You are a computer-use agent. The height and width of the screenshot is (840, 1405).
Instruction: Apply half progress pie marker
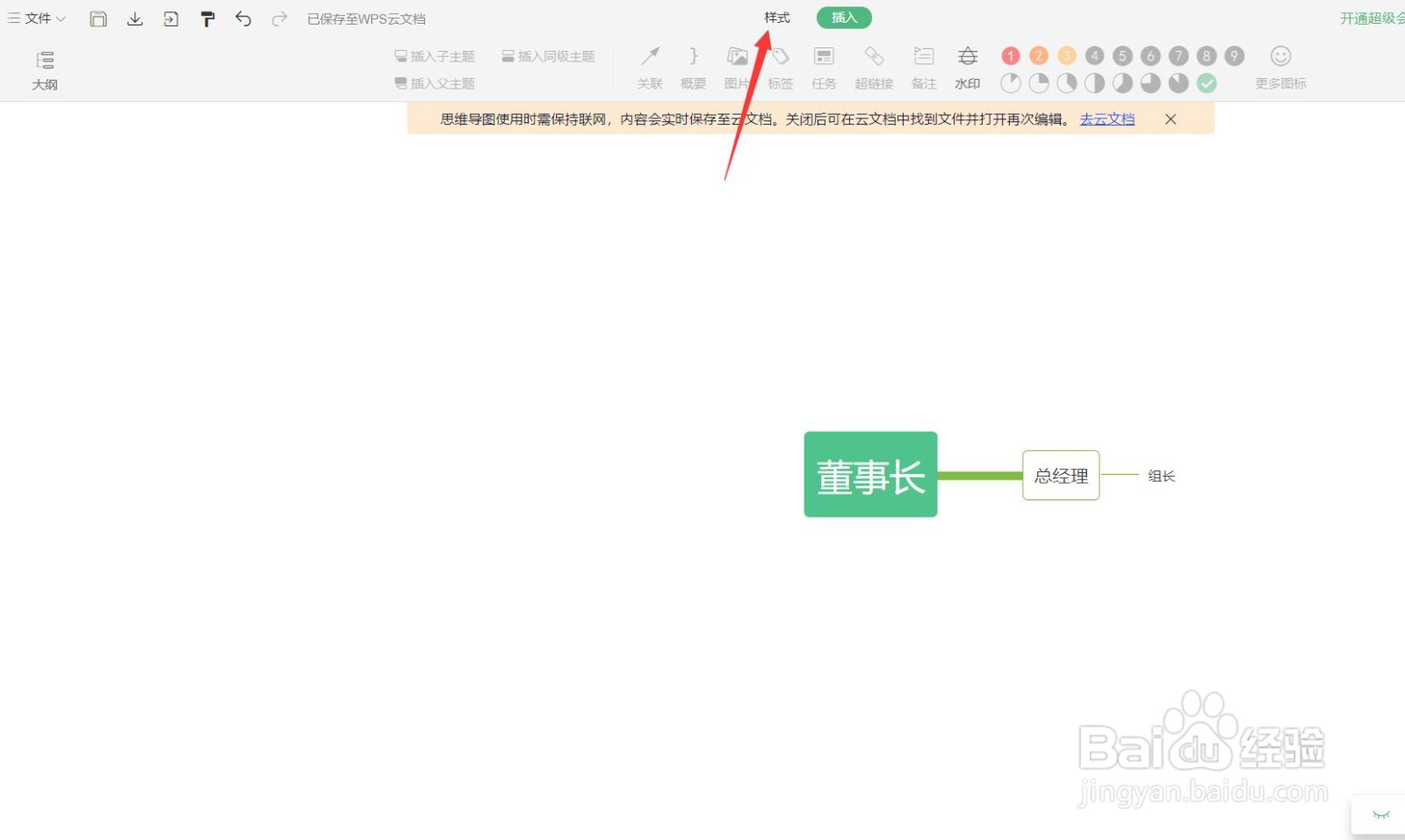pyautogui.click(x=1095, y=83)
